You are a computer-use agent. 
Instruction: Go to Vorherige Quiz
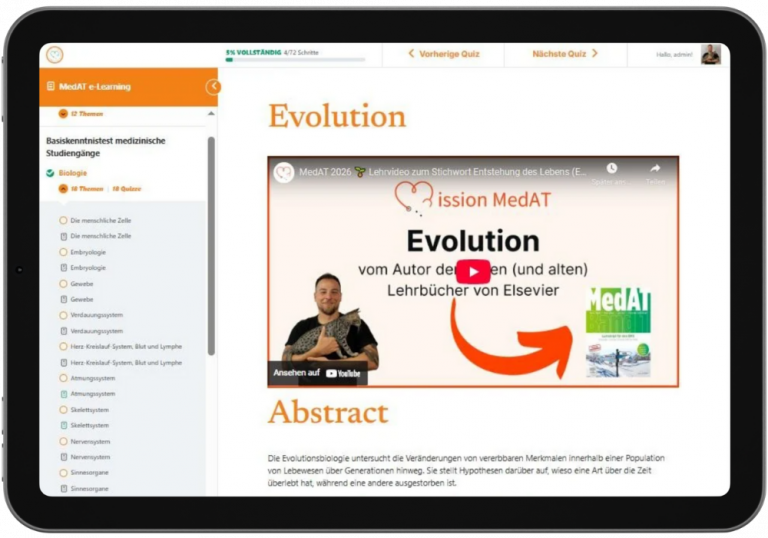click(x=441, y=54)
